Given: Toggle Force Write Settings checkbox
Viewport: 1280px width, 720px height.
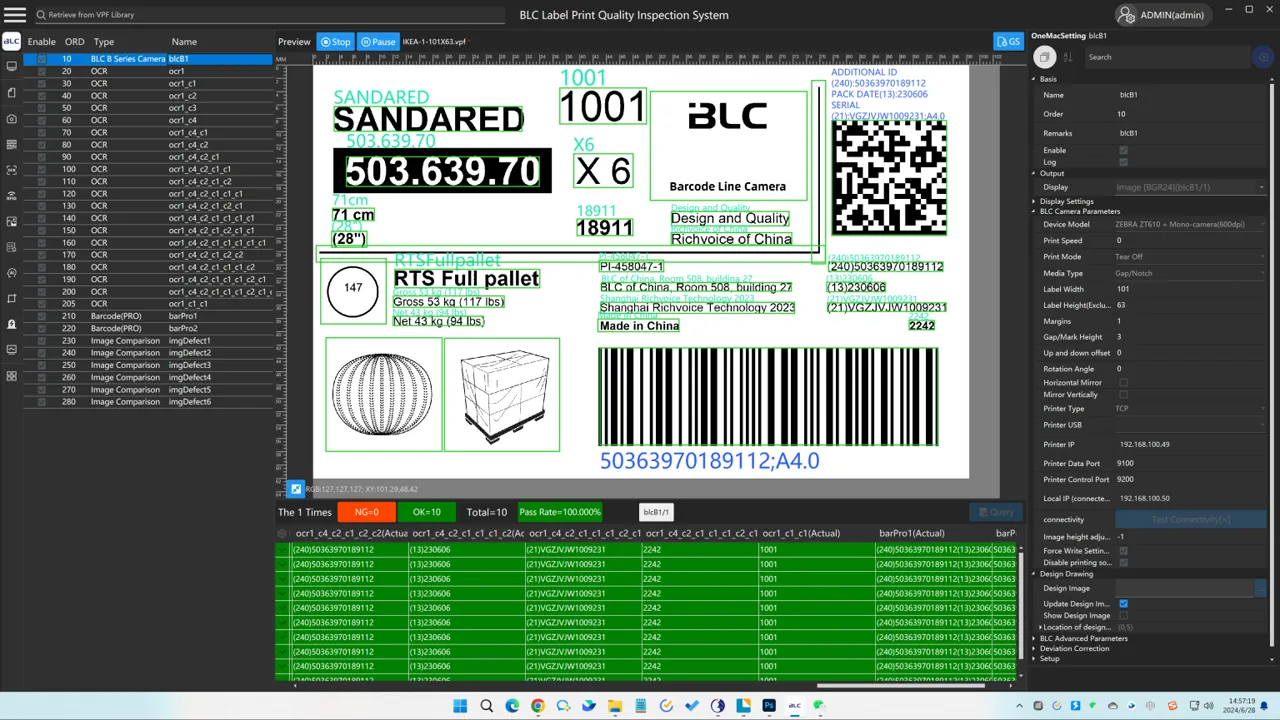Looking at the screenshot, I should pyautogui.click(x=1123, y=551).
